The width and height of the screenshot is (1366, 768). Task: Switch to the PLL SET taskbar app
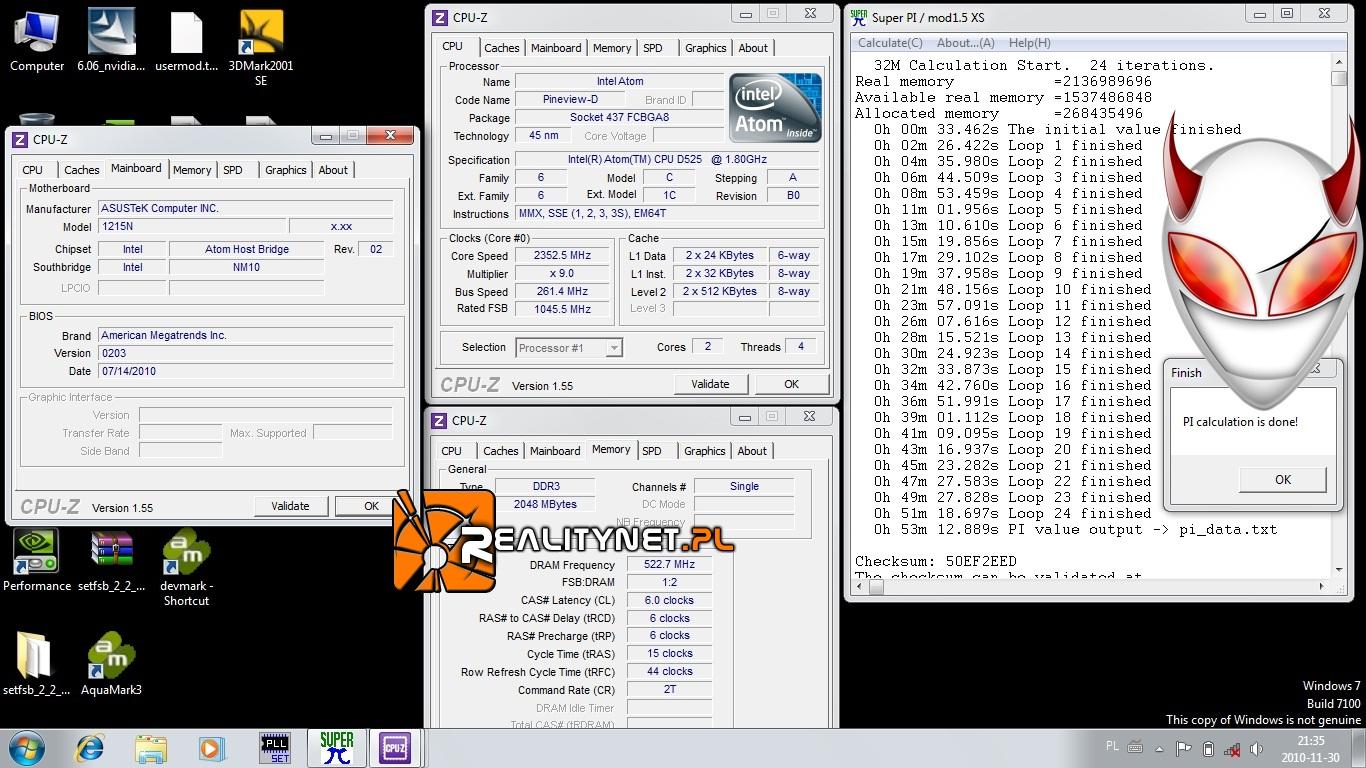click(275, 748)
